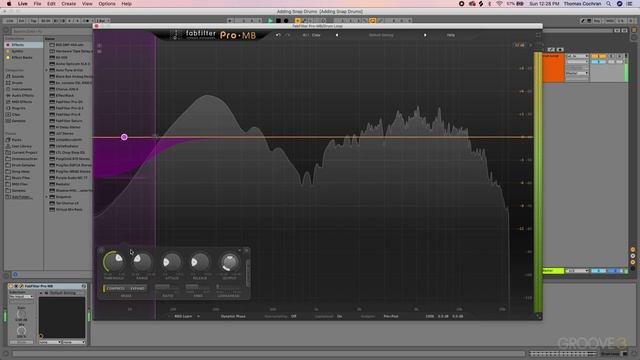
Task: Open the Pro-MB Help menu
Action: pyautogui.click(x=451, y=35)
